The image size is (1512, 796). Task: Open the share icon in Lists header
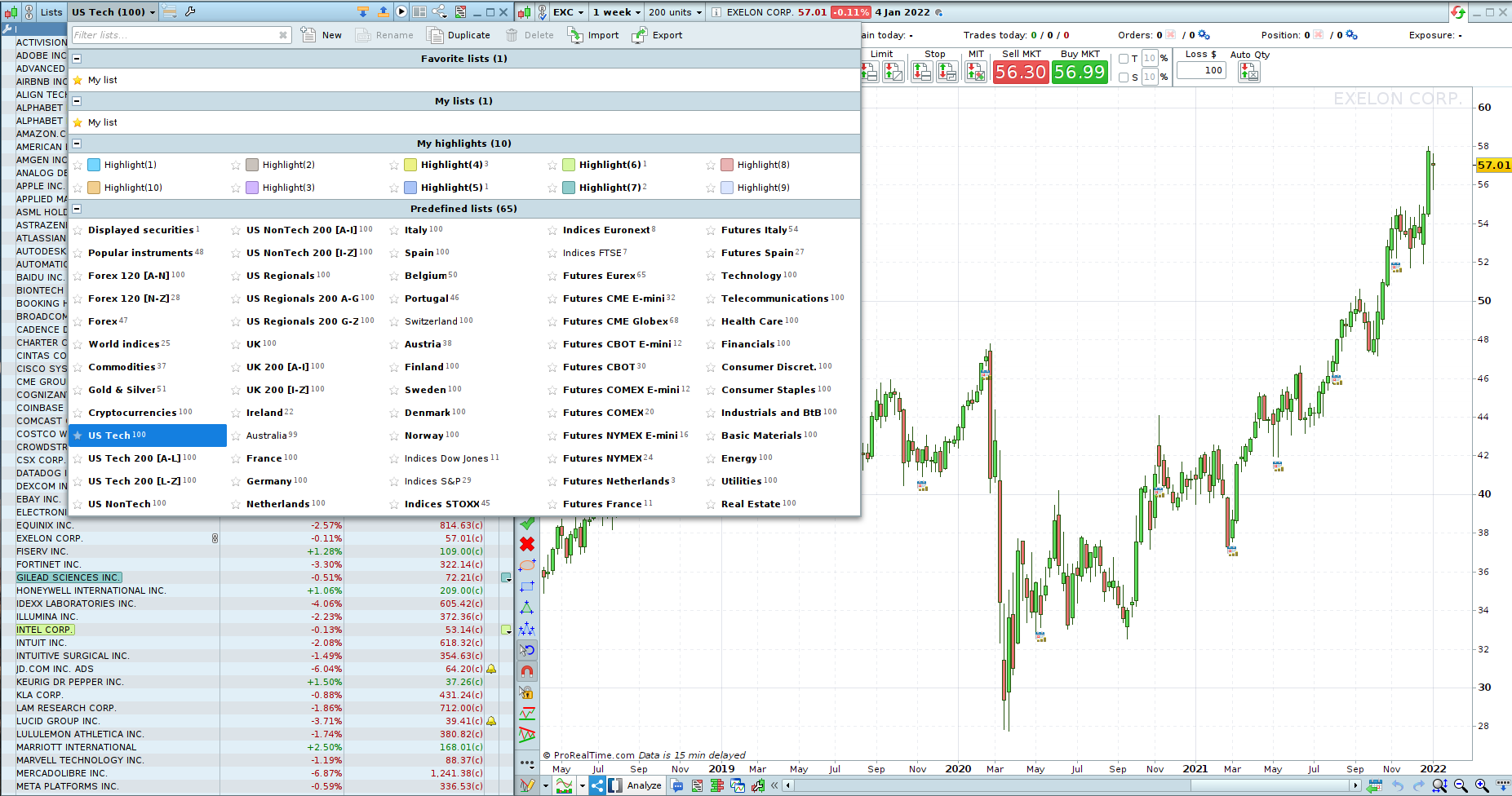(x=440, y=11)
